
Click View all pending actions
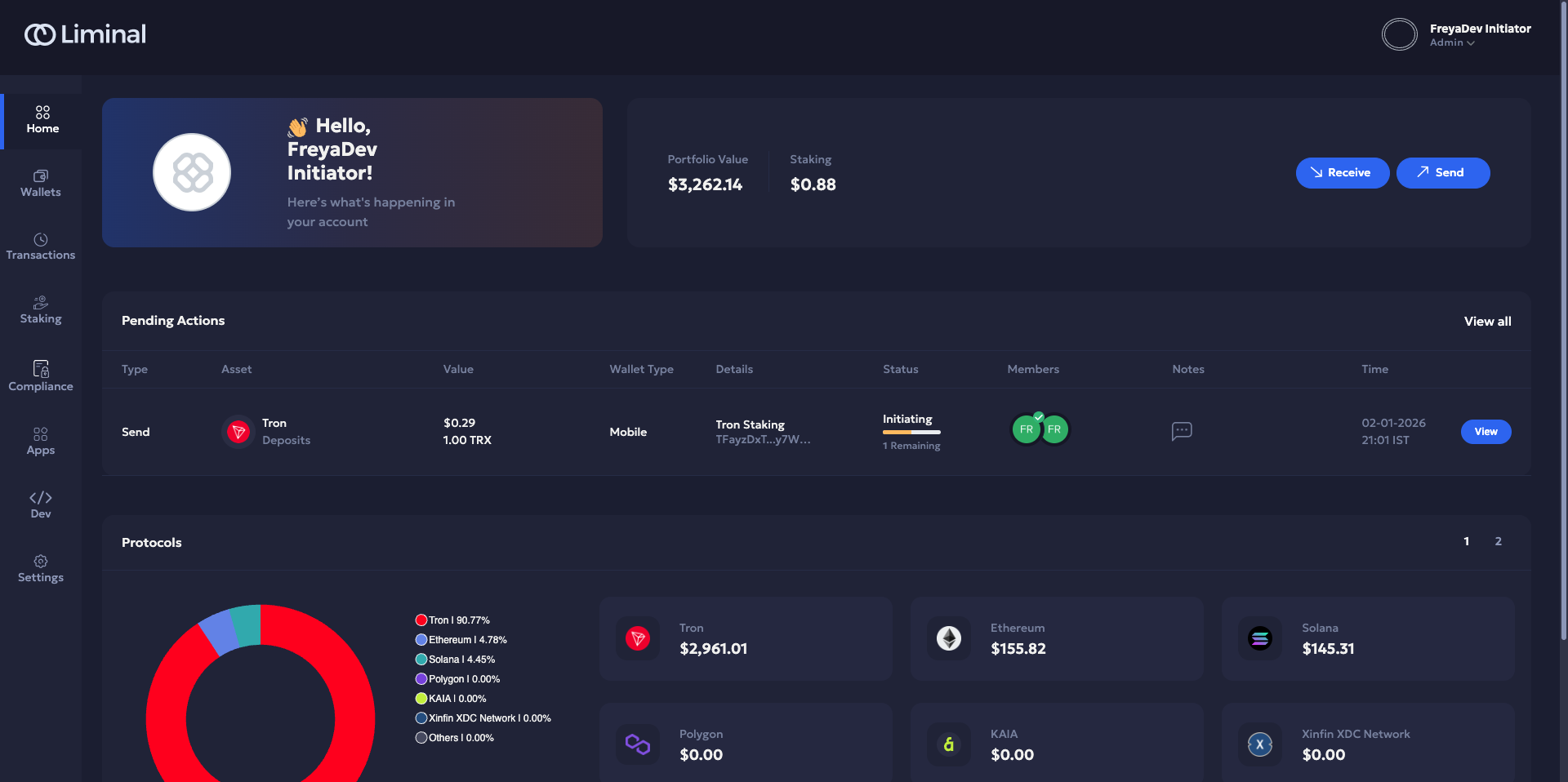click(x=1487, y=322)
